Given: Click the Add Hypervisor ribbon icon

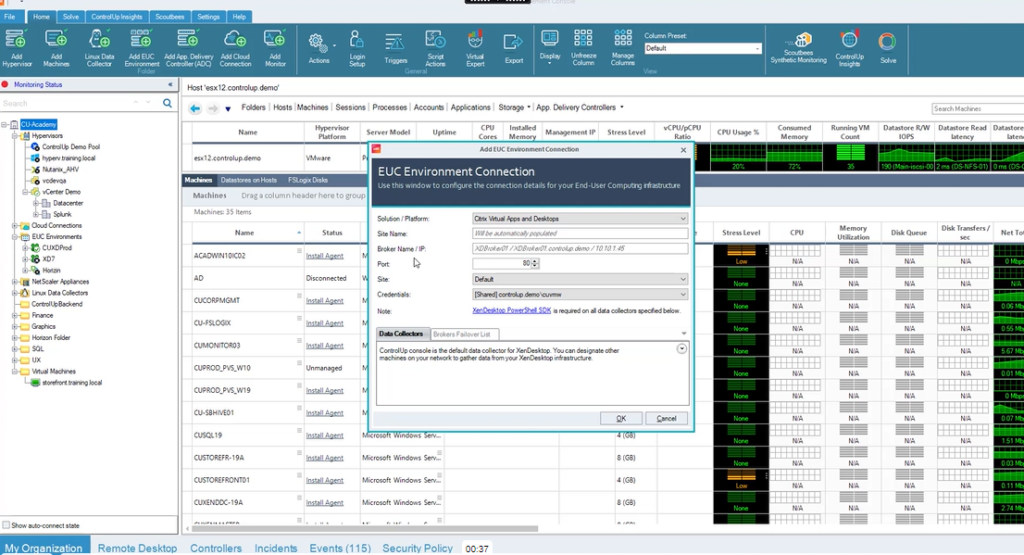Looking at the screenshot, I should pyautogui.click(x=17, y=48).
